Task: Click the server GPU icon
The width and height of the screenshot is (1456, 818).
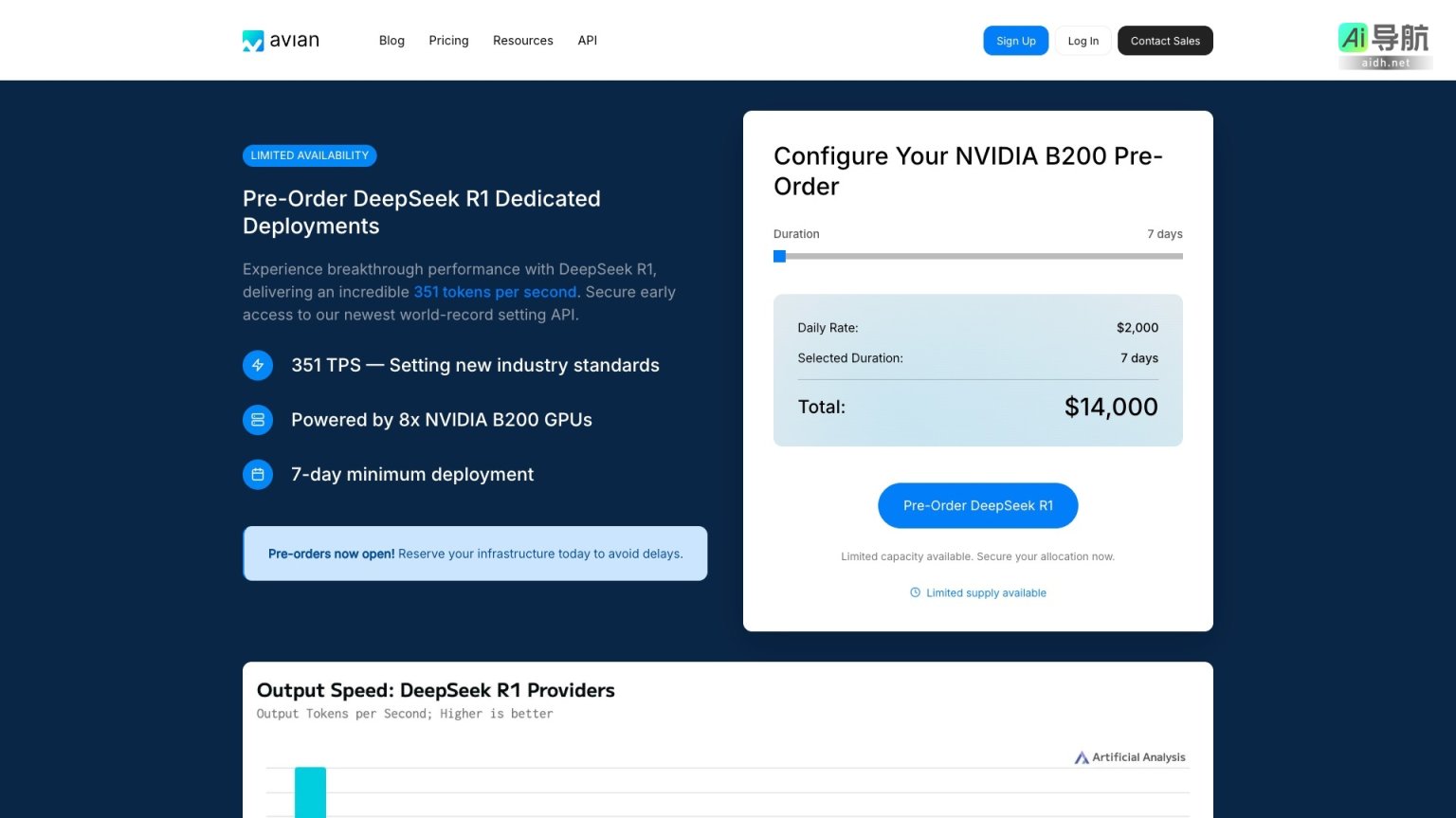Action: 258,420
